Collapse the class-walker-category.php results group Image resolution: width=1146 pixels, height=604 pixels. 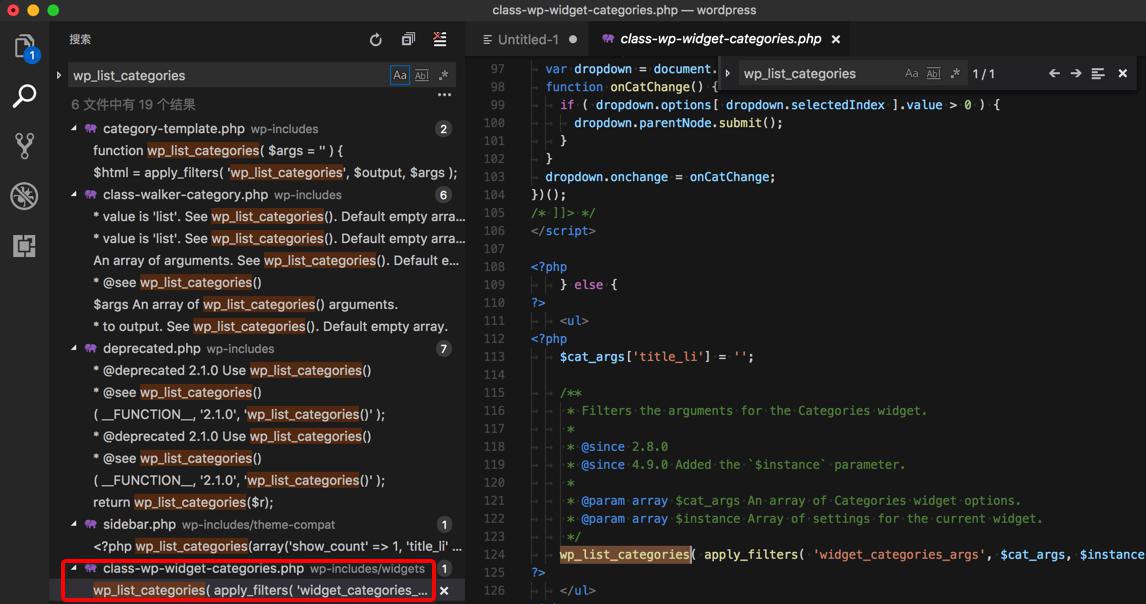coord(75,194)
